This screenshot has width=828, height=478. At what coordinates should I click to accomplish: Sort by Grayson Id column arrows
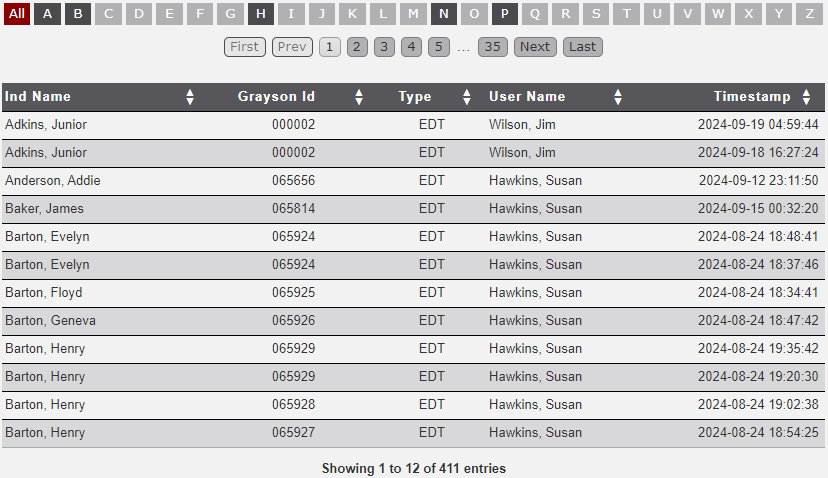coord(359,97)
